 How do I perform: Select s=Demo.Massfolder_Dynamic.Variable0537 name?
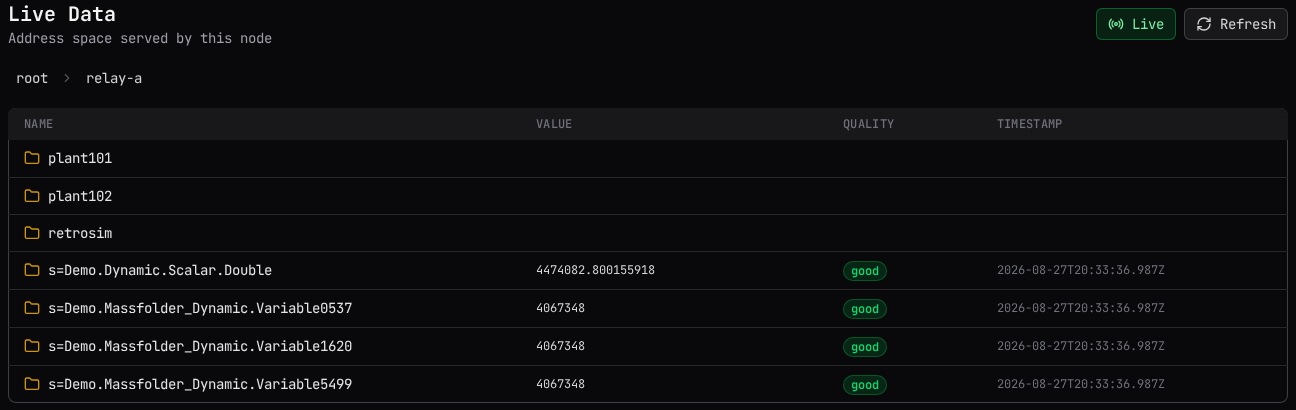coord(200,308)
